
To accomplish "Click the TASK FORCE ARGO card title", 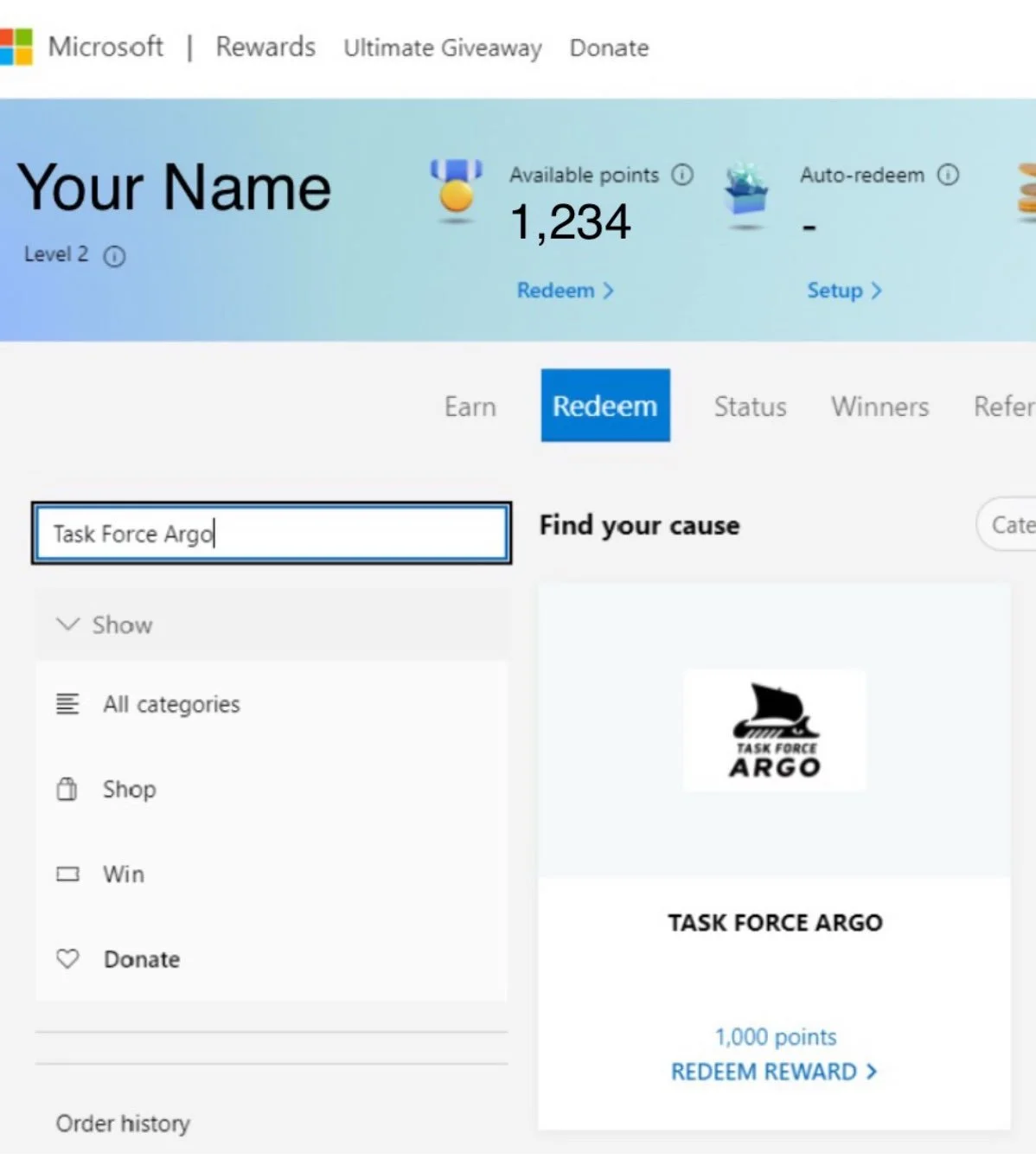I will pyautogui.click(x=775, y=923).
